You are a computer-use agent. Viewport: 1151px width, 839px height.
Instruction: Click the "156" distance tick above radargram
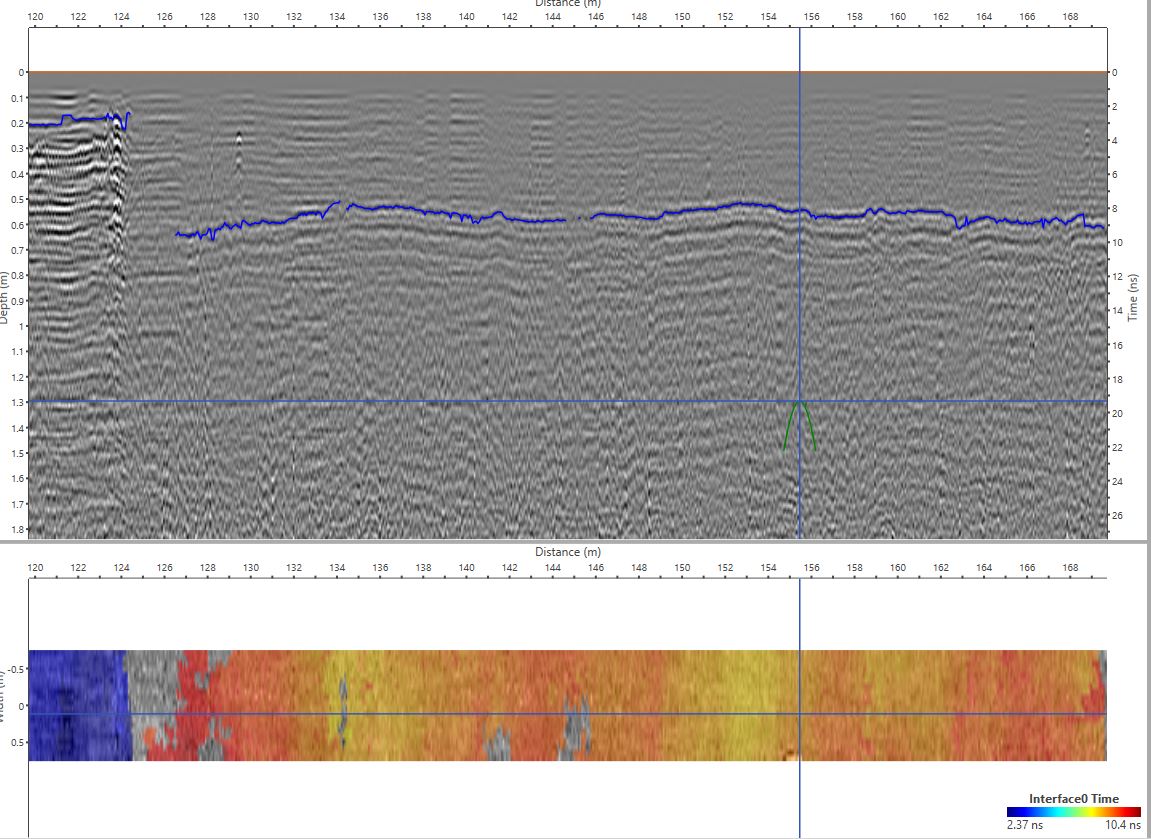coord(811,16)
